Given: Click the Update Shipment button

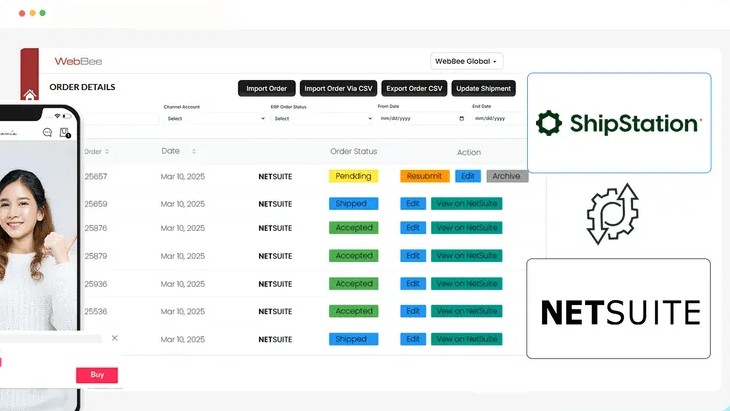Looking at the screenshot, I should 483,88.
